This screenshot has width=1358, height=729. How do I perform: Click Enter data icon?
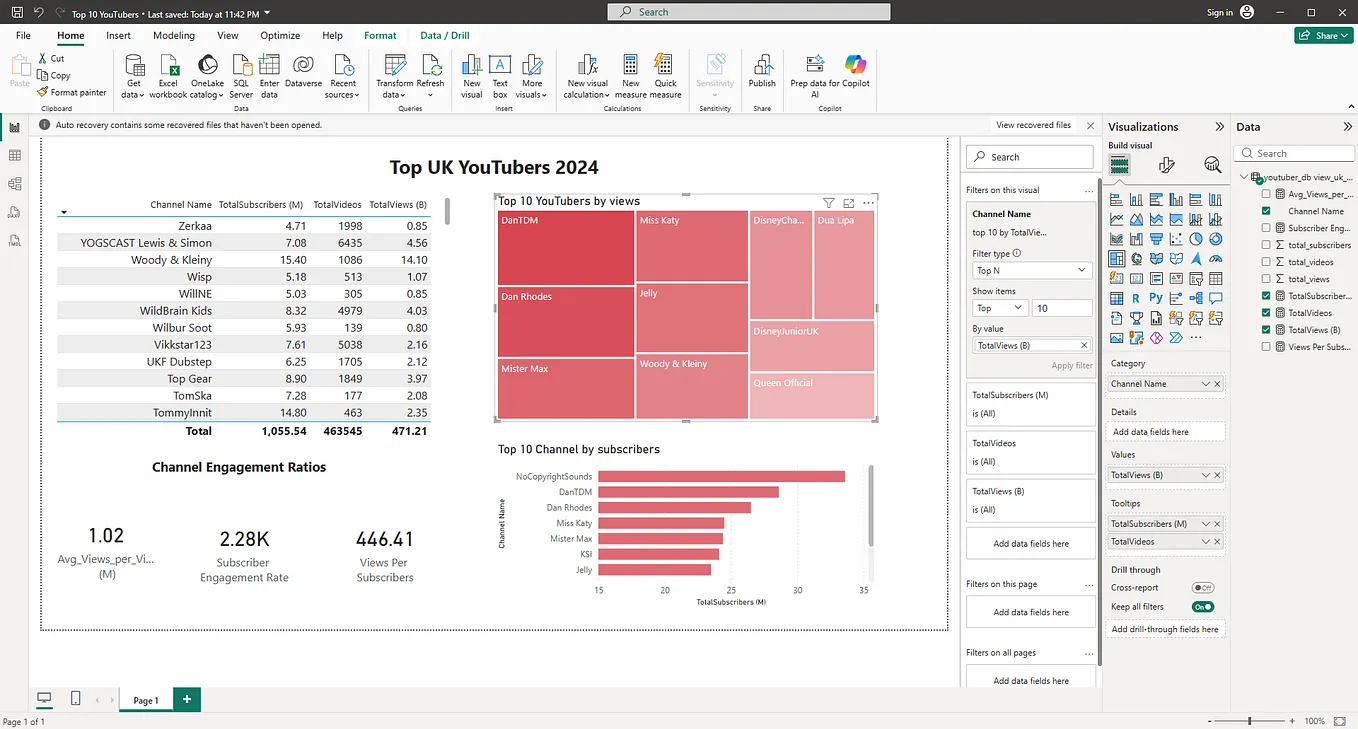tap(269, 64)
